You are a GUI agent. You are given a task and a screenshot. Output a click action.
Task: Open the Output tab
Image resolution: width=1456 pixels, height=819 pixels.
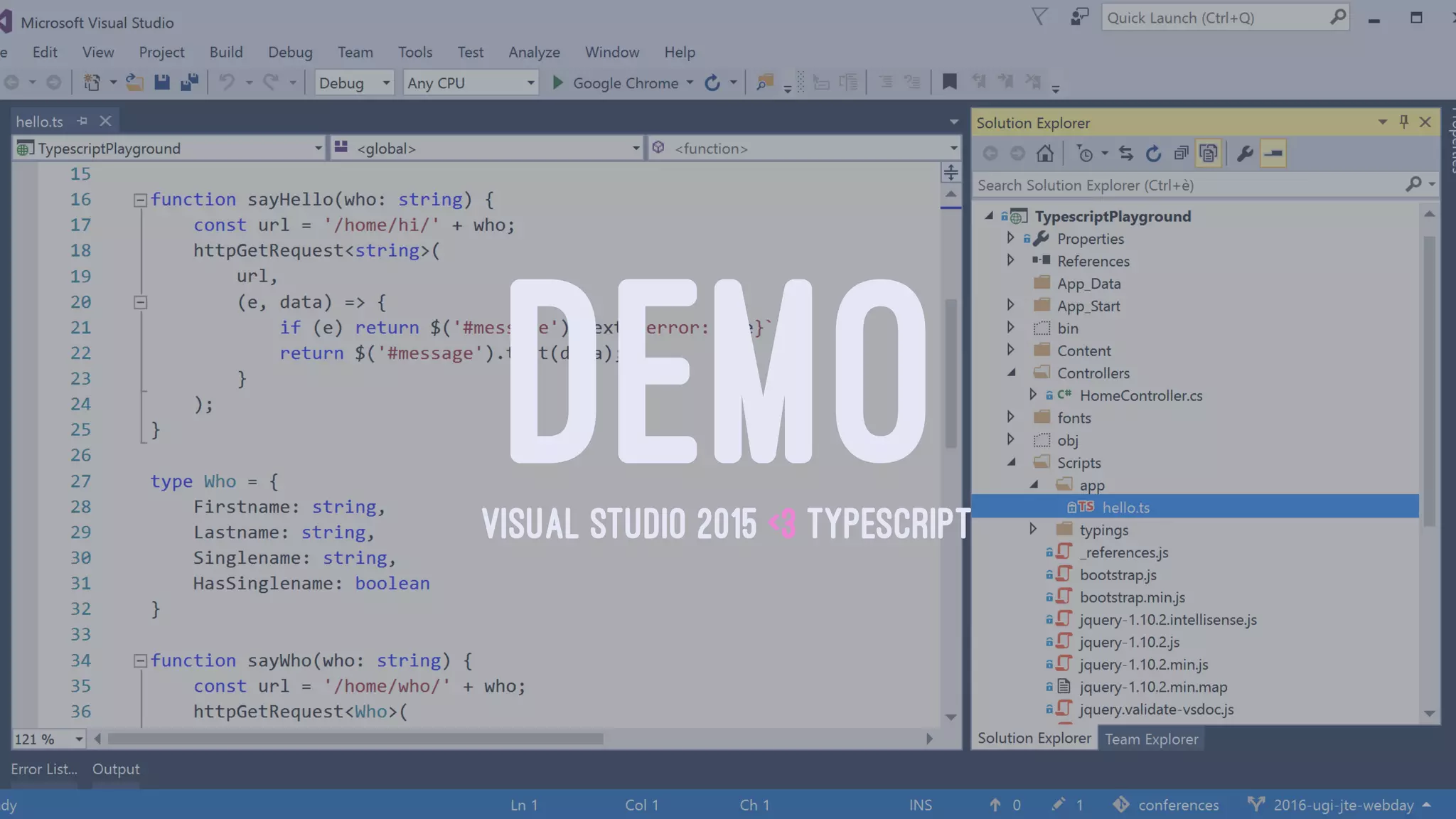pos(116,769)
